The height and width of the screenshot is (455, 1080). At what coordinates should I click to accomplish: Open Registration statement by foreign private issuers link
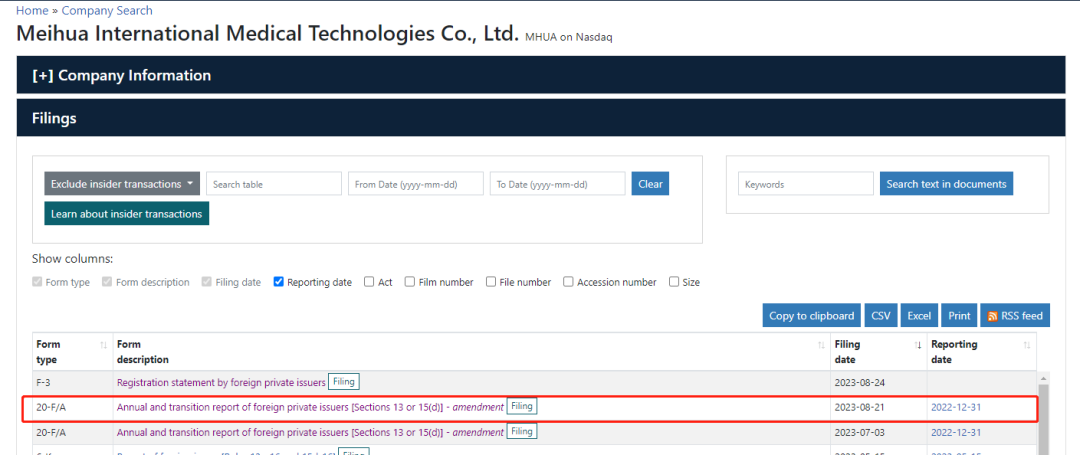220,382
